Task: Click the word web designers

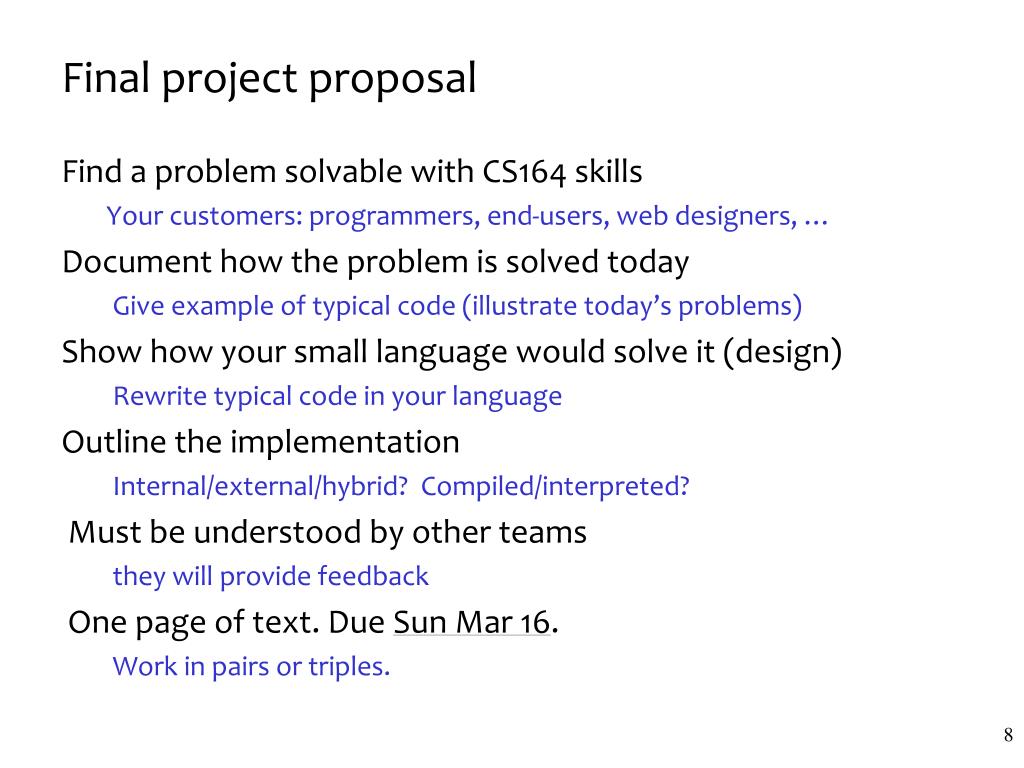Action: pyautogui.click(x=707, y=216)
